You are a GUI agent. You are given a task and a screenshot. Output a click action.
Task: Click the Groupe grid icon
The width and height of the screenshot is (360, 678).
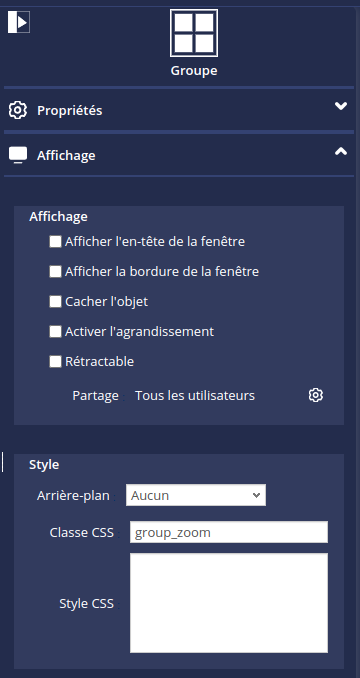click(x=194, y=33)
